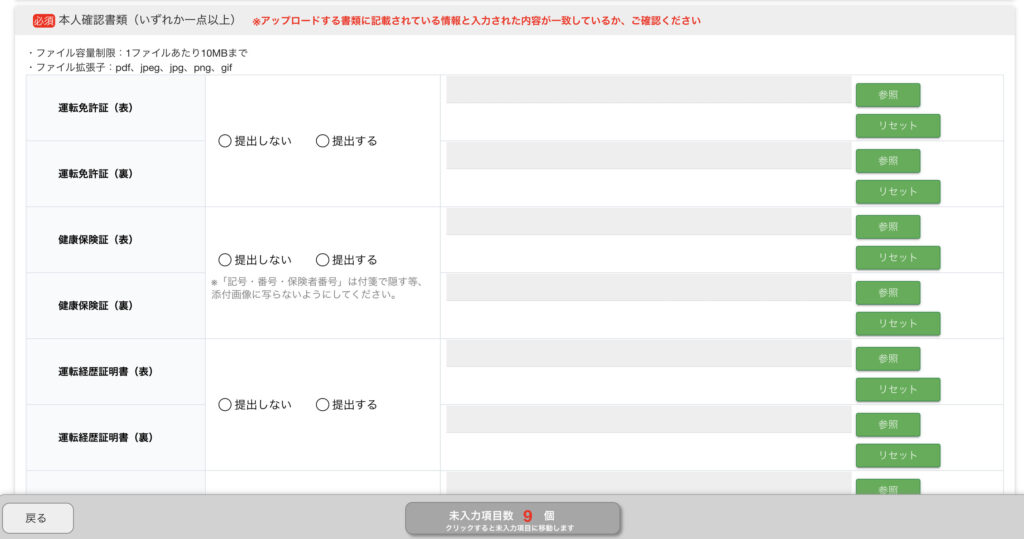Reset the 健康保険証（表） upload
This screenshot has height=539, width=1024.
[x=897, y=258]
